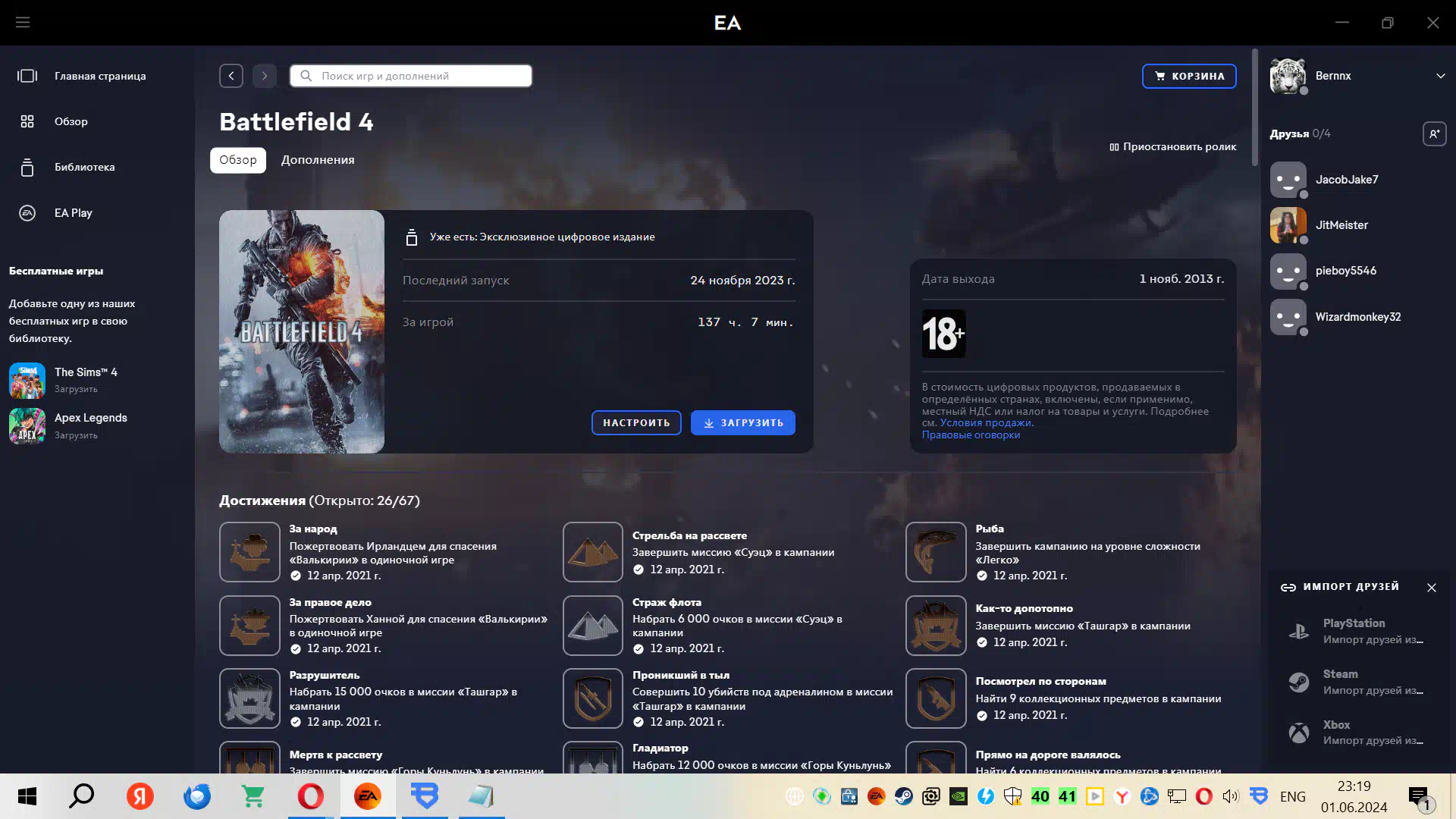Click the Рыба achievement icon
The width and height of the screenshot is (1456, 819).
[936, 552]
